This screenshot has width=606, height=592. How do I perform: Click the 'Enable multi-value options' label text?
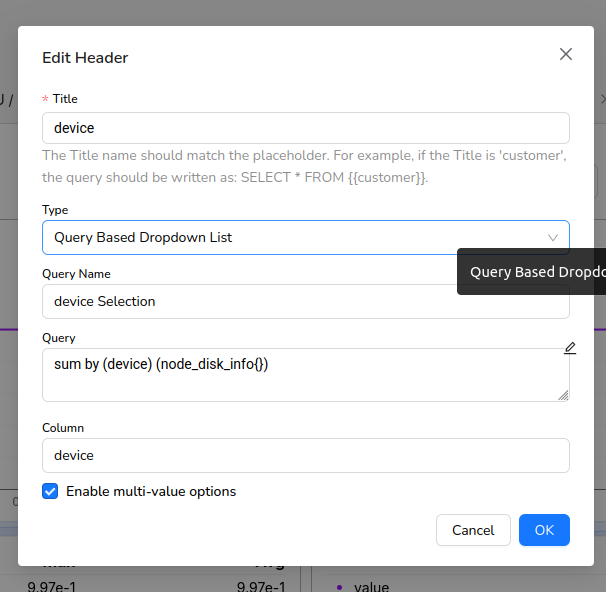point(151,491)
